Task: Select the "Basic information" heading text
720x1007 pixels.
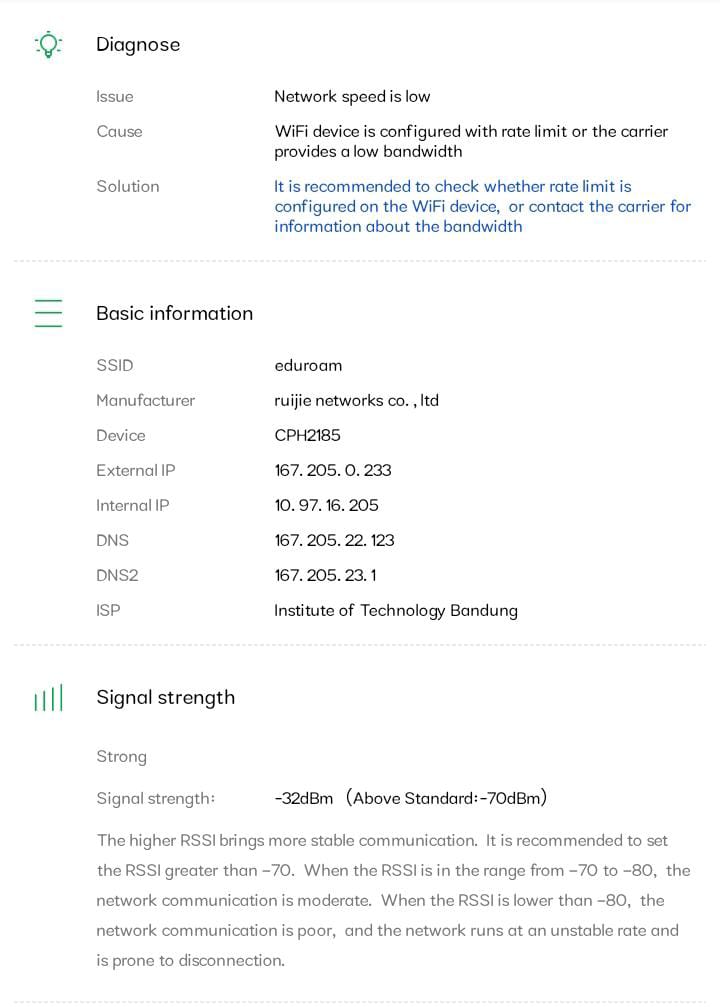Action: pyautogui.click(x=174, y=313)
